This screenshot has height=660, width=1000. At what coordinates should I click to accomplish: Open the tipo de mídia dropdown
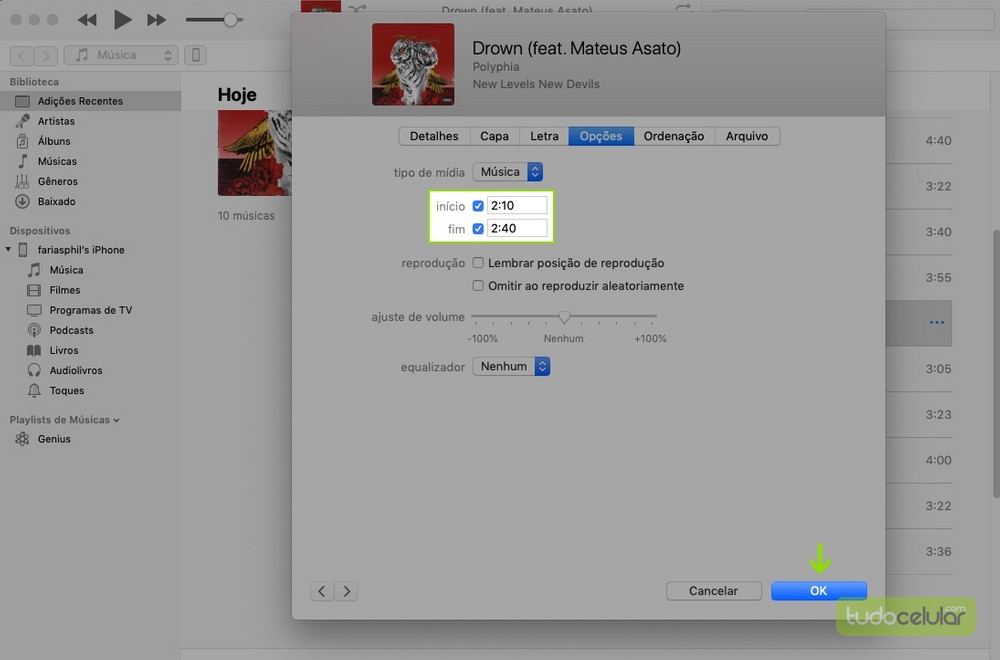point(508,172)
